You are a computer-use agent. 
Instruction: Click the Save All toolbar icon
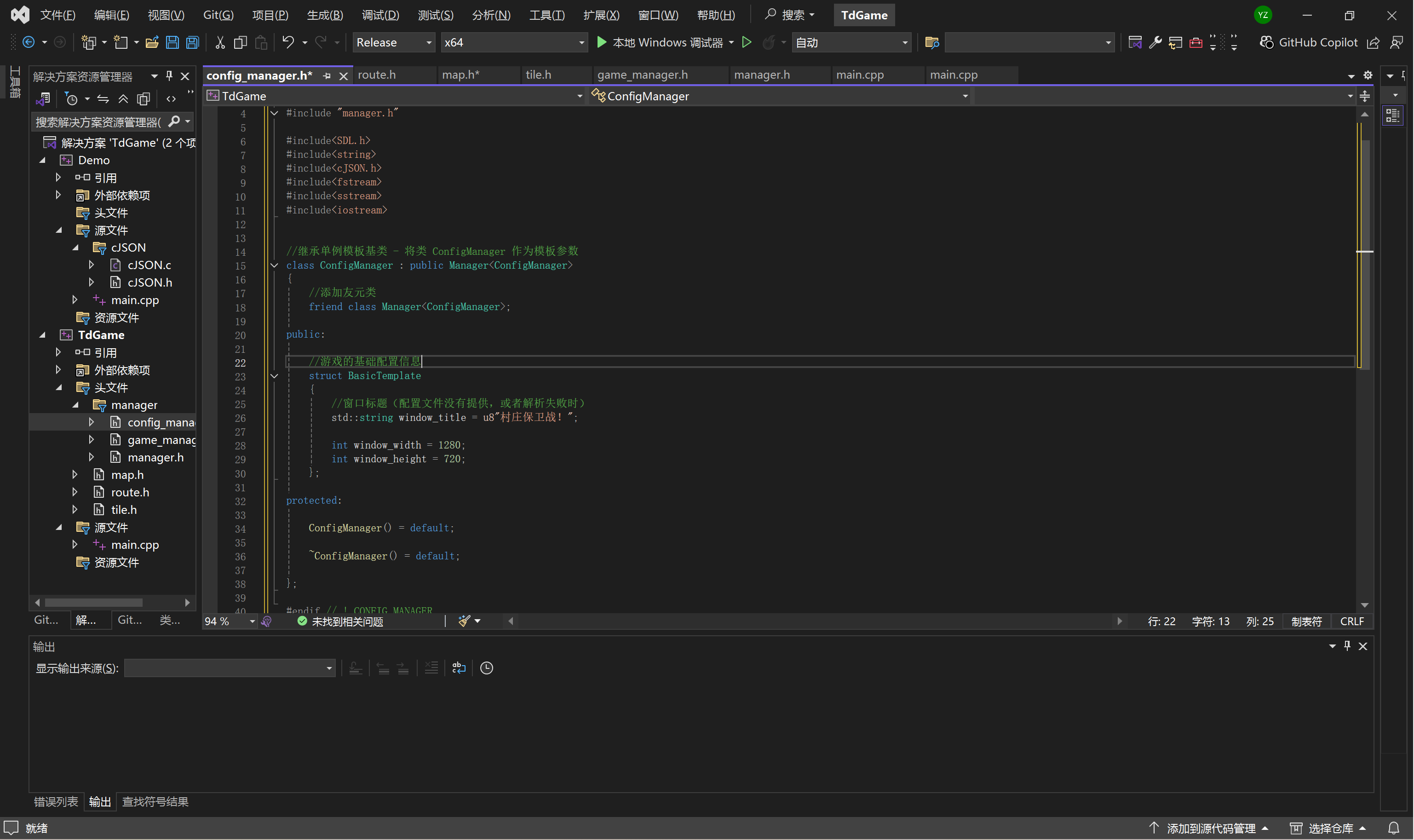[x=192, y=42]
